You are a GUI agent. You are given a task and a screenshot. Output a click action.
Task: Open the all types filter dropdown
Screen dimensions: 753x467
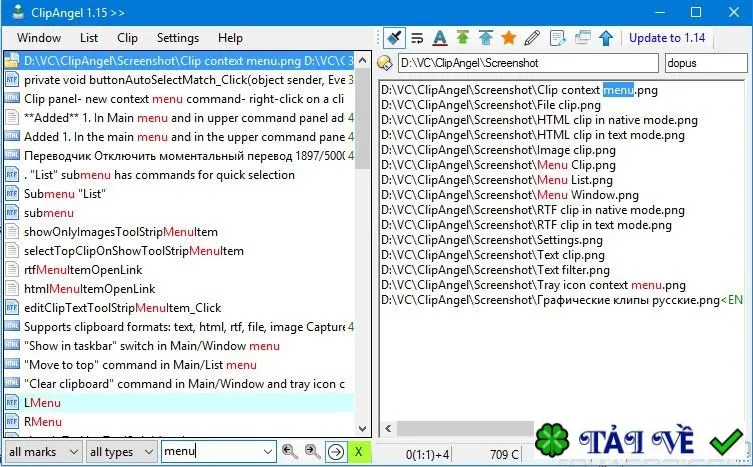click(x=121, y=452)
